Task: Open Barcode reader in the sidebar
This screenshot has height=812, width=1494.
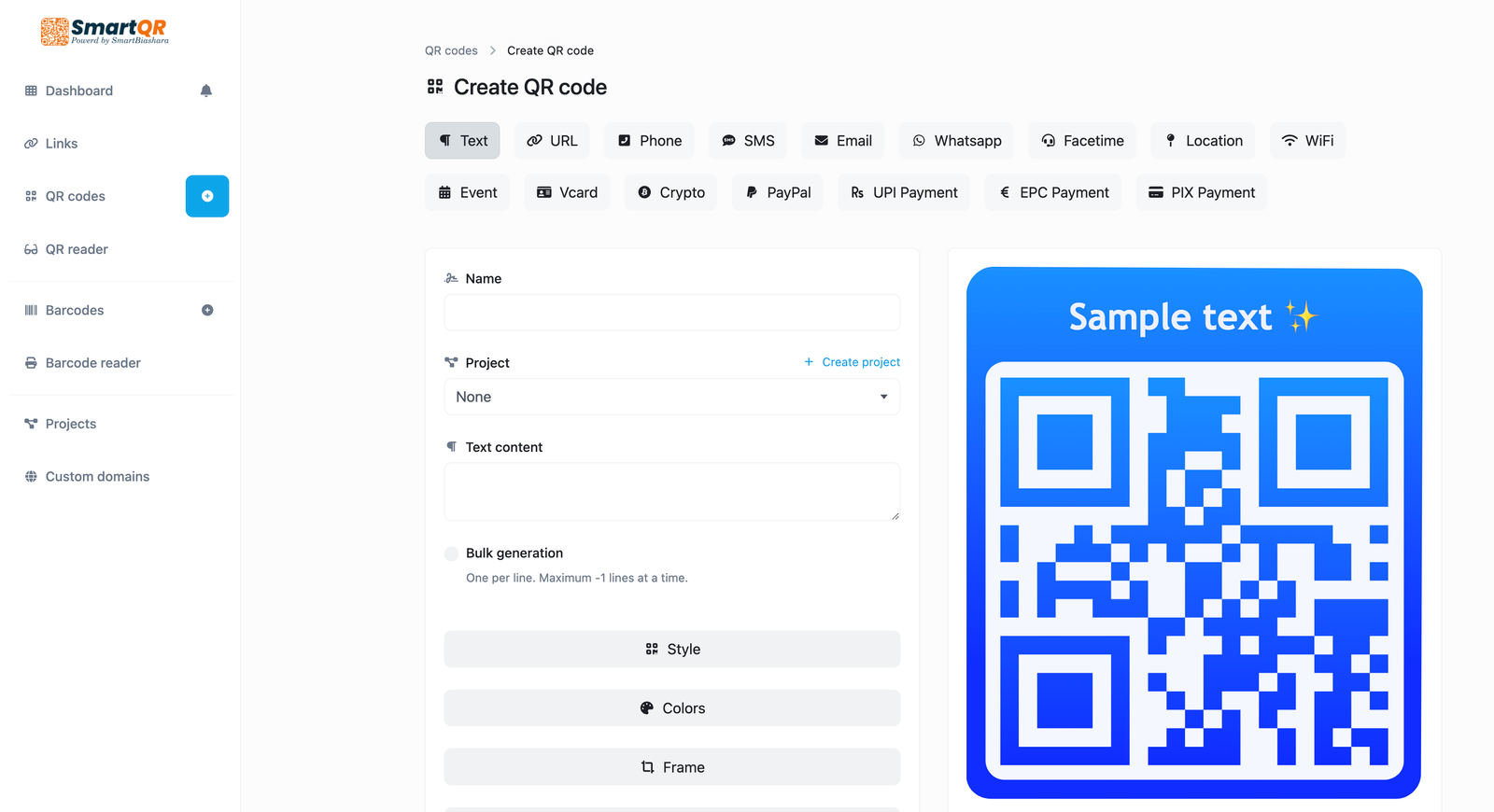Action: coord(83,363)
